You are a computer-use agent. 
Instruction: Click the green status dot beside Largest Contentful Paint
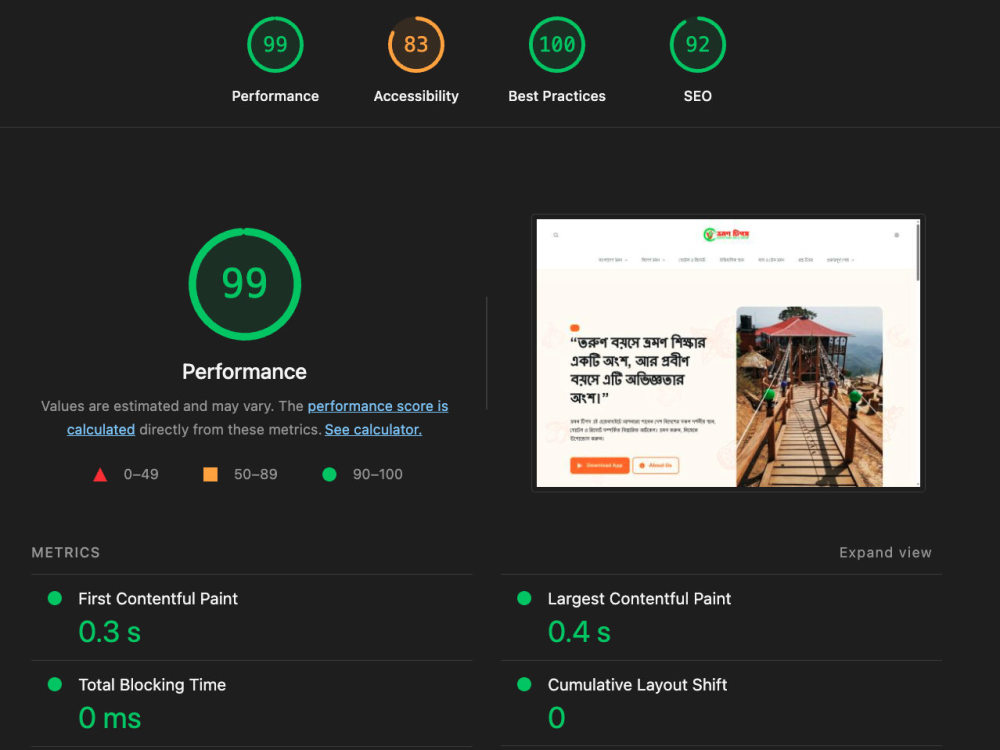(x=524, y=598)
